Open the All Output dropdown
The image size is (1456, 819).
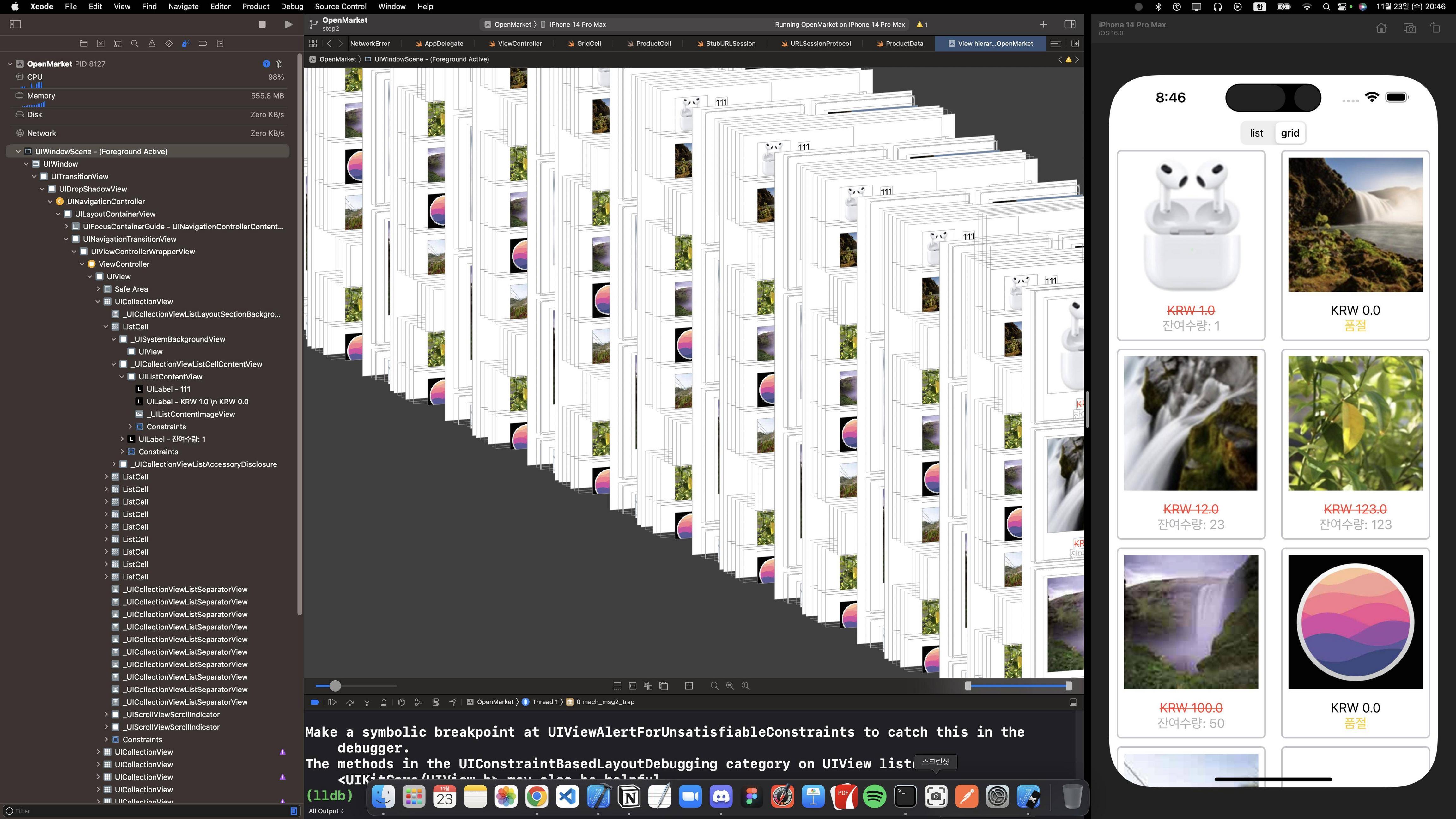[326, 811]
